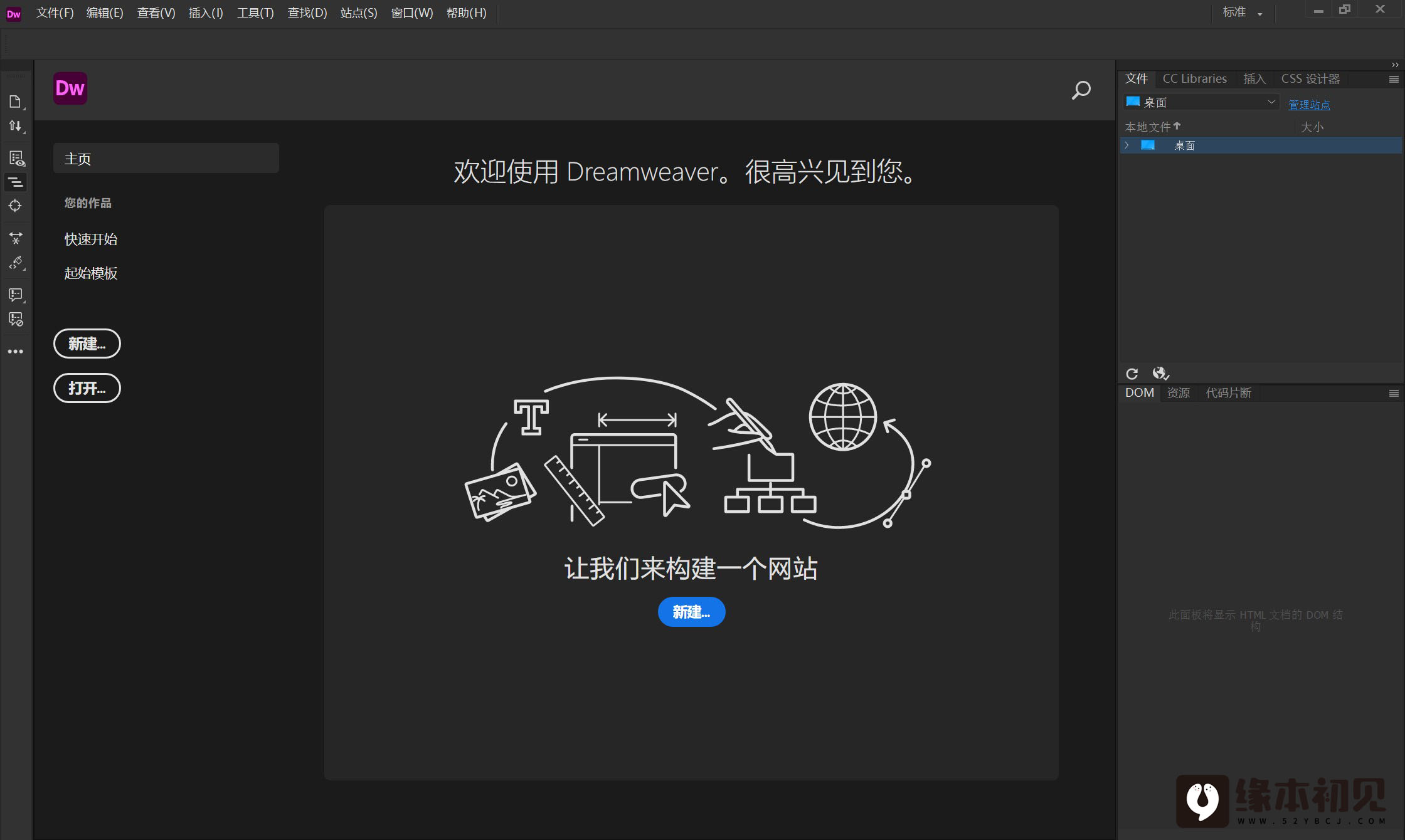Click the 管理站点 link

tap(1309, 105)
